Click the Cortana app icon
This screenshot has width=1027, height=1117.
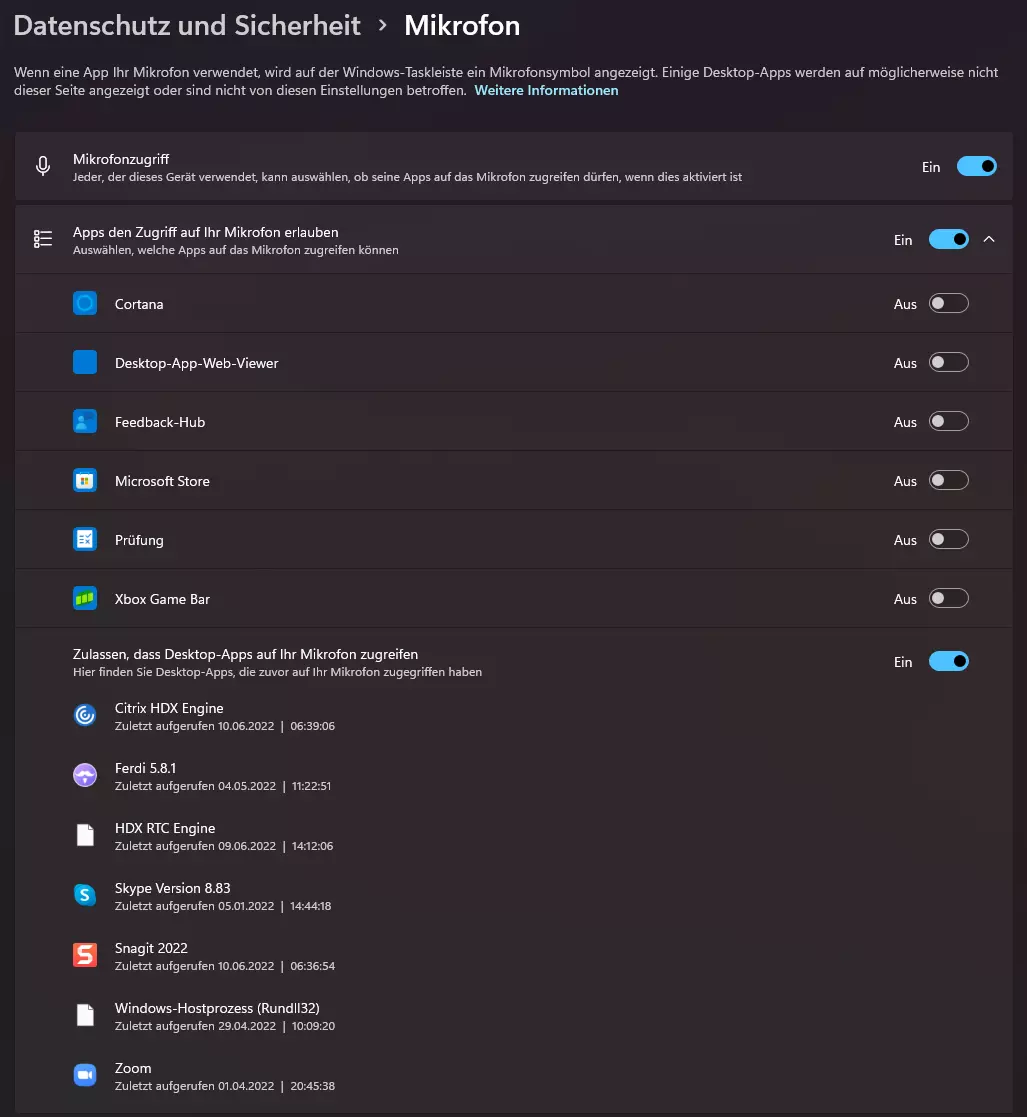[x=85, y=303]
